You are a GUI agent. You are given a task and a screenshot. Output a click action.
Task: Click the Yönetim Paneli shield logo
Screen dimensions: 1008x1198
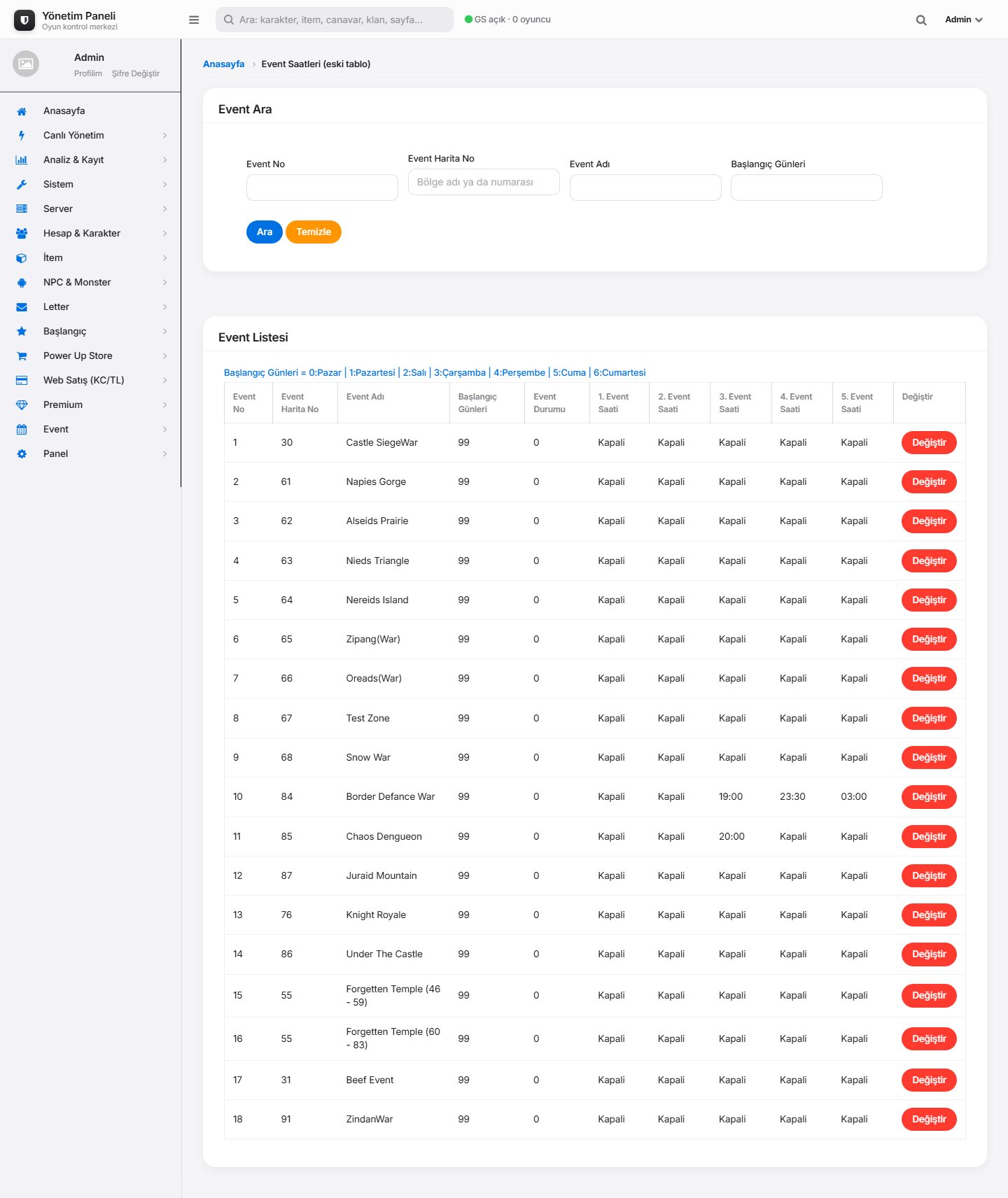click(24, 20)
